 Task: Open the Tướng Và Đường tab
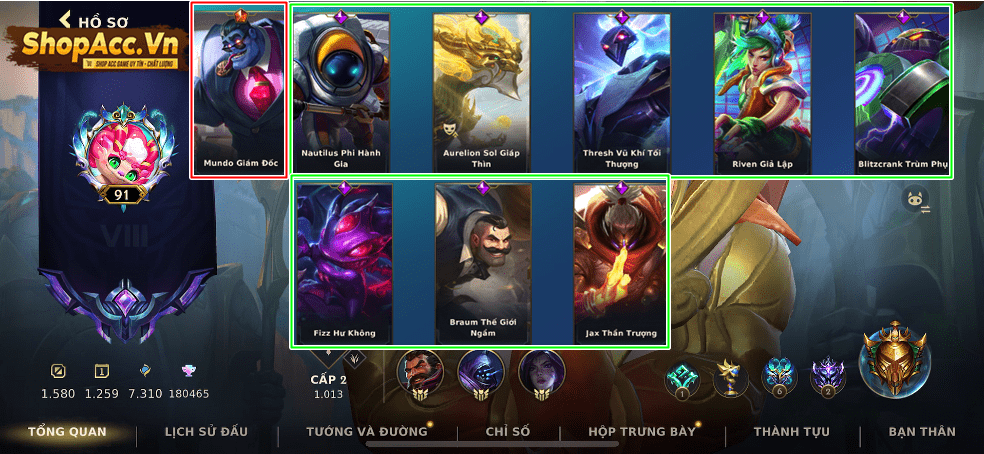click(x=366, y=432)
